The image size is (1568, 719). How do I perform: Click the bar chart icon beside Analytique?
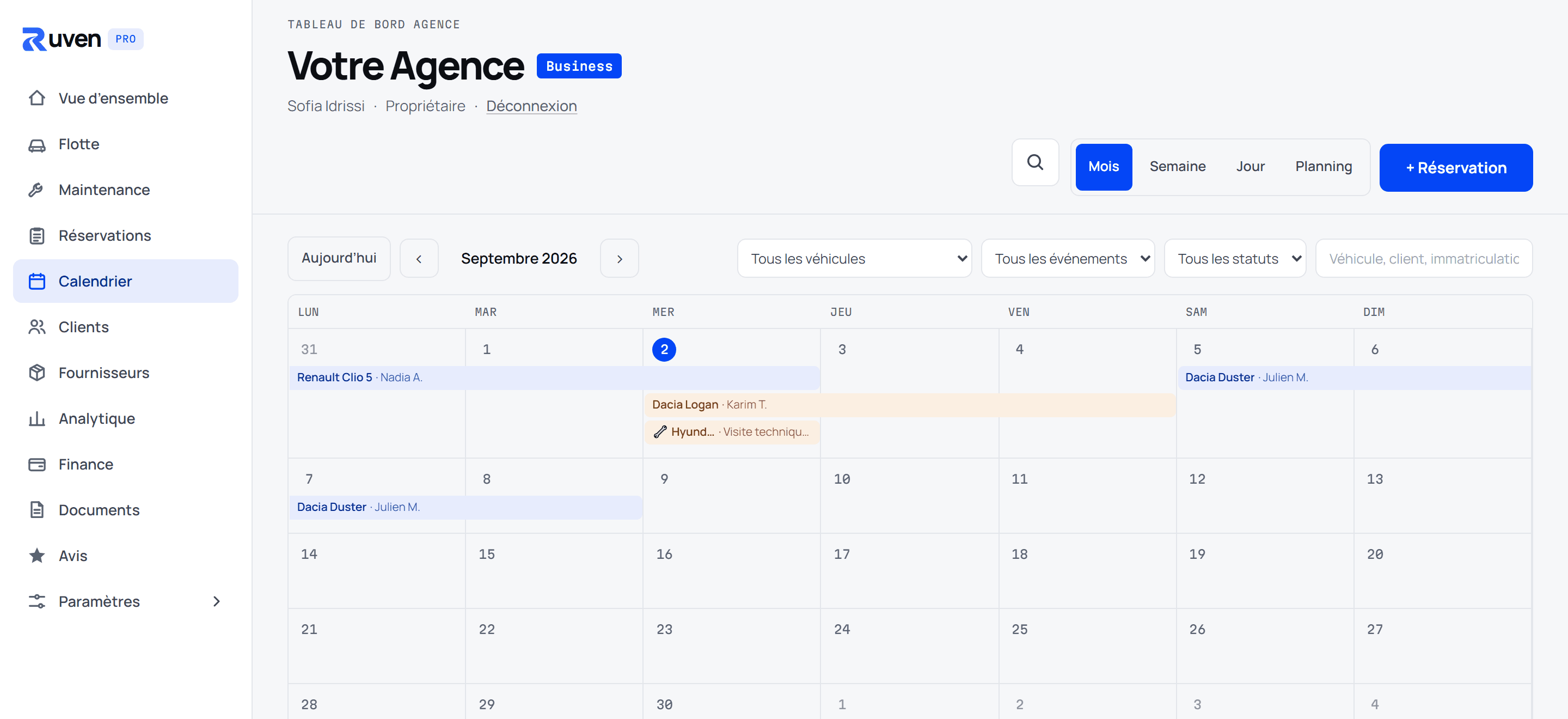[x=36, y=419]
